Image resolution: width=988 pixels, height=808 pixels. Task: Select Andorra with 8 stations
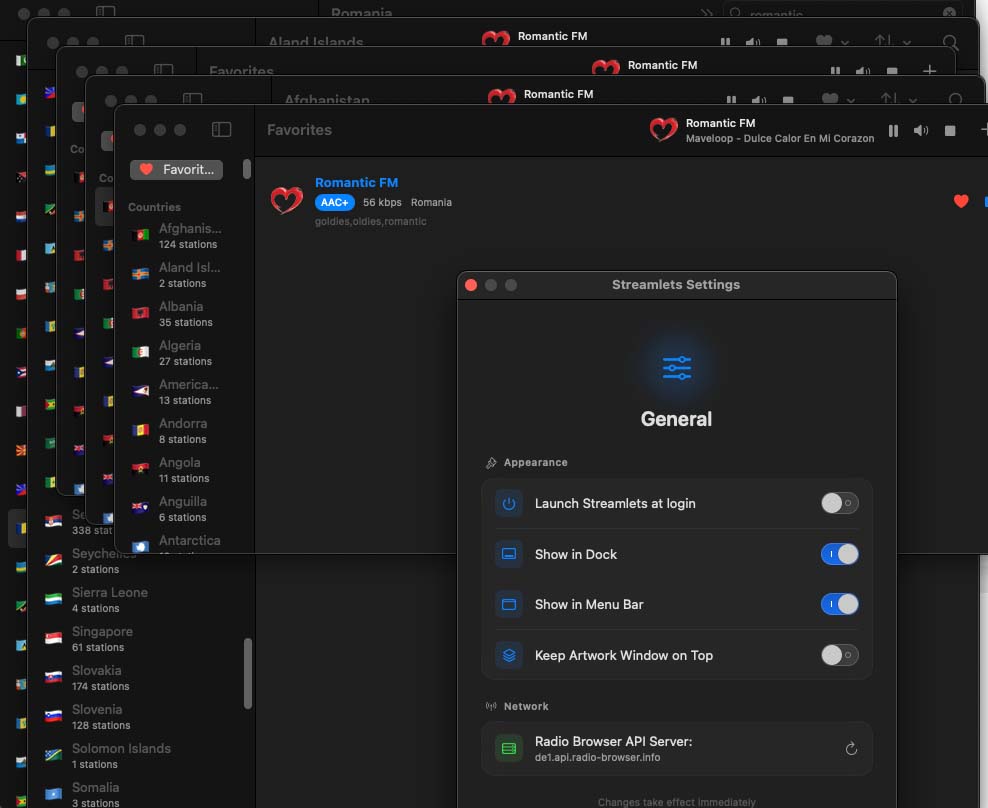(x=183, y=431)
